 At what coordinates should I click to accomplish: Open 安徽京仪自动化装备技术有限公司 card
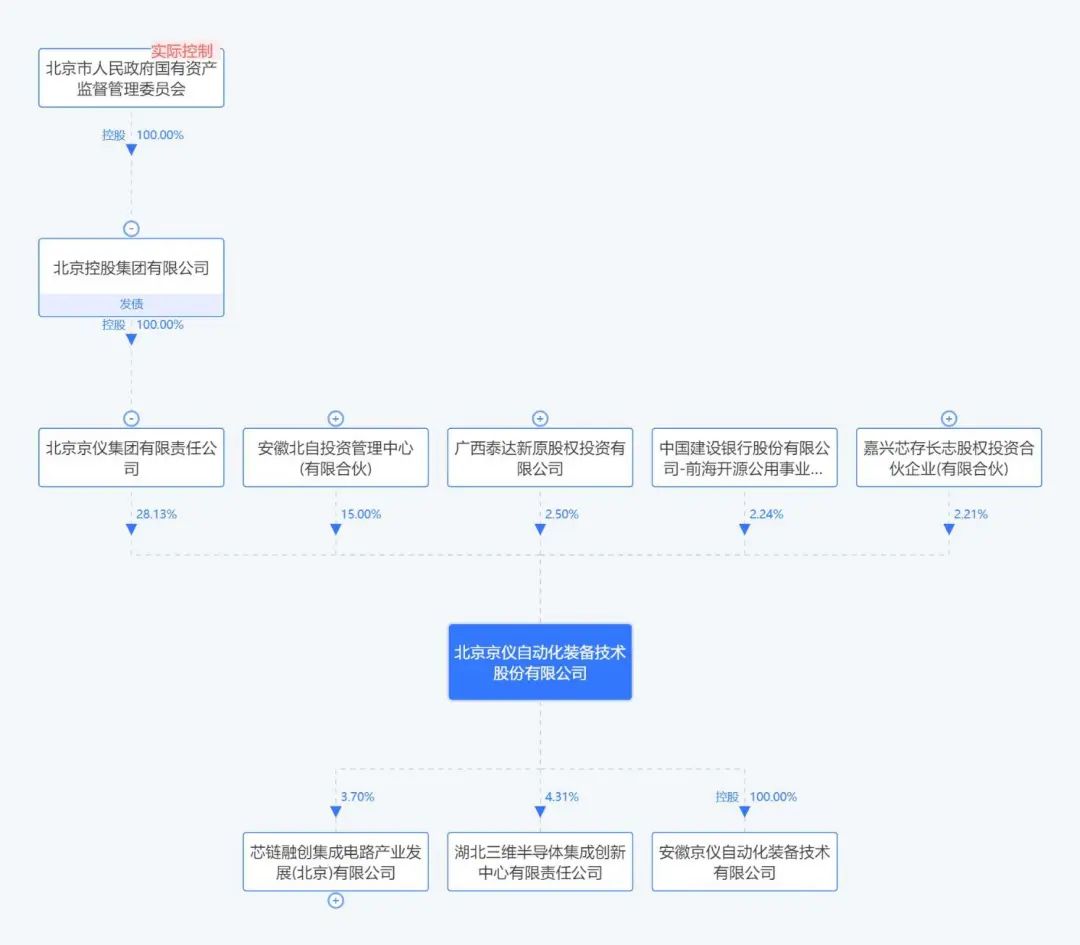pos(745,862)
